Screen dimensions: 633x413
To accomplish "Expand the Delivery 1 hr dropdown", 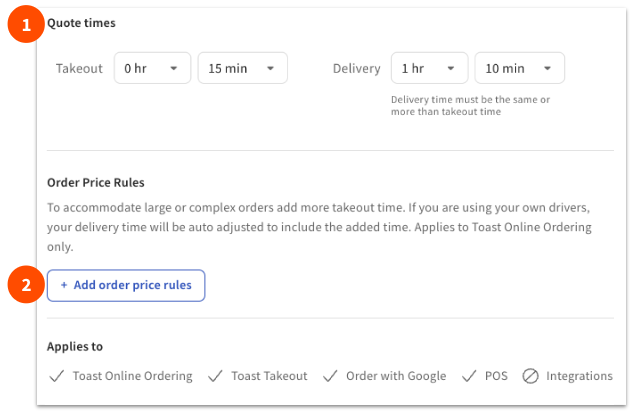I will 428,69.
